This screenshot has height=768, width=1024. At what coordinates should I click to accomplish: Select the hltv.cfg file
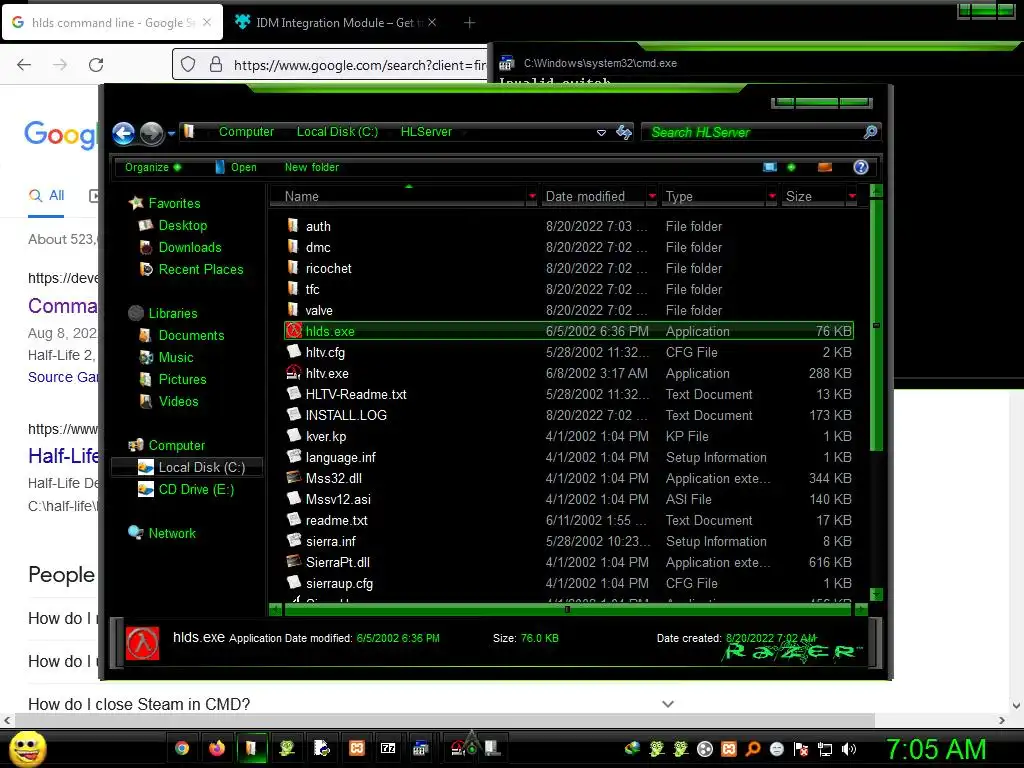pos(325,353)
